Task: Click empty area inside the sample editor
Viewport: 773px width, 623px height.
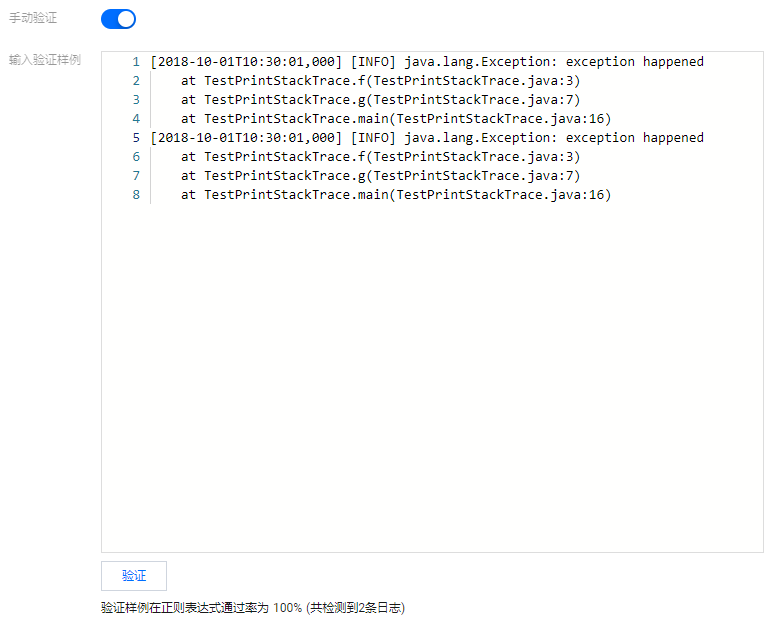Action: coord(430,380)
